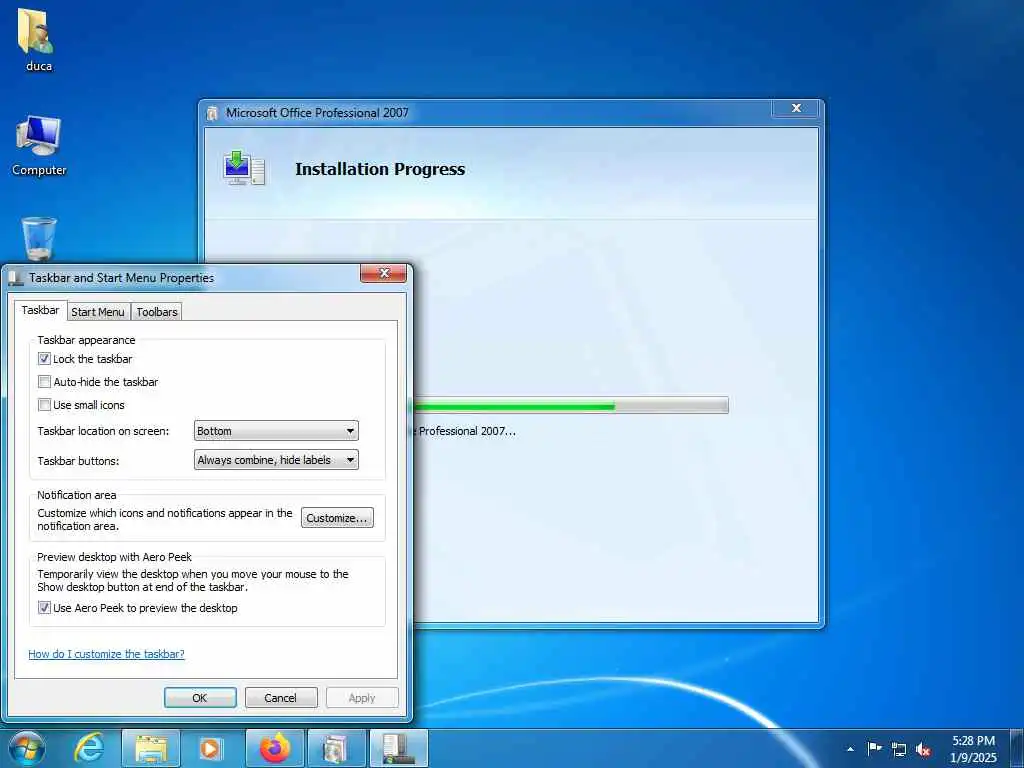Open Taskbar location on screen dropdown
Screen dimensions: 1024x768
pos(276,431)
